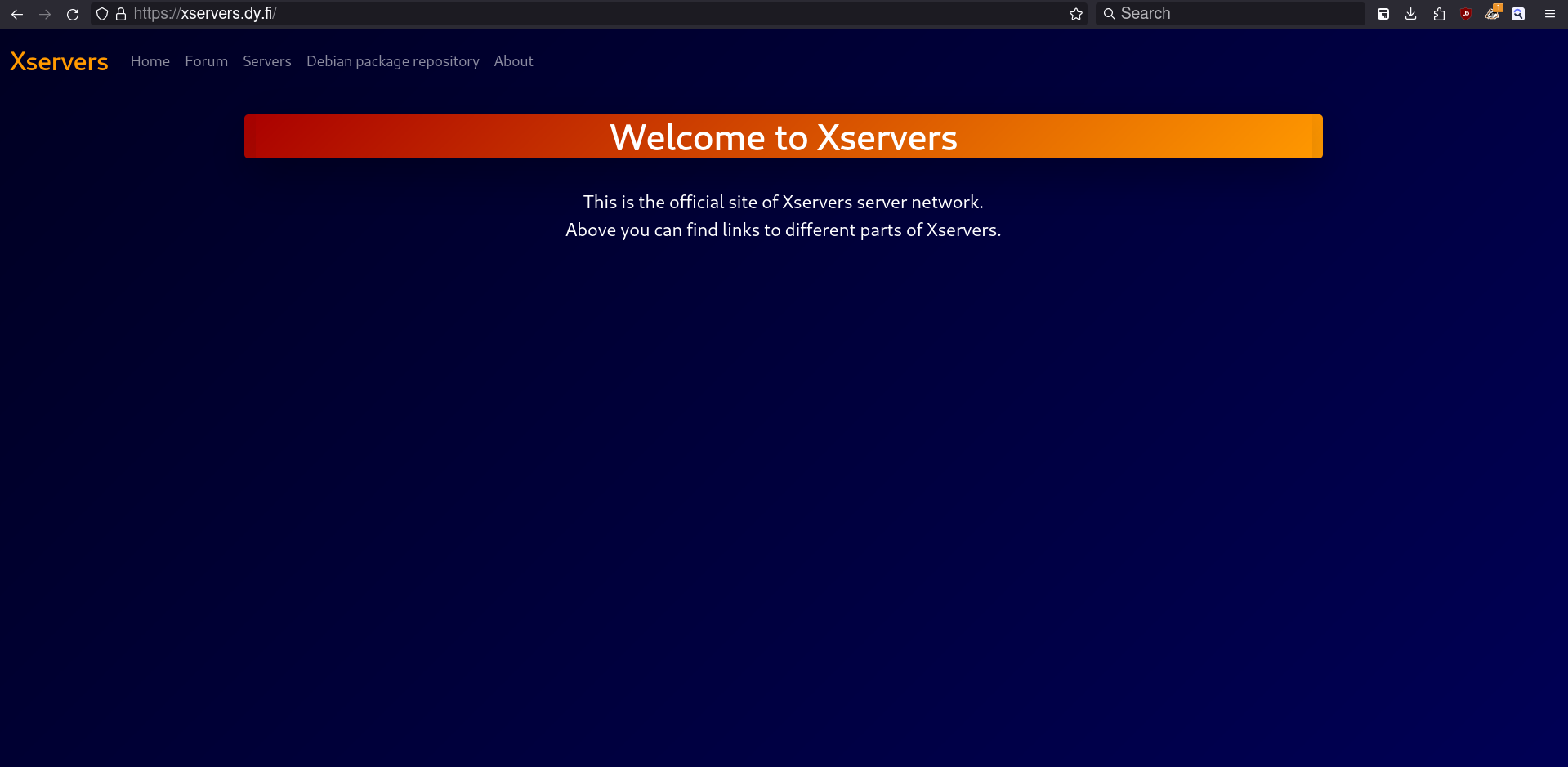Go to the Home nav item
Screen dimensions: 1568x767
pyautogui.click(x=150, y=61)
